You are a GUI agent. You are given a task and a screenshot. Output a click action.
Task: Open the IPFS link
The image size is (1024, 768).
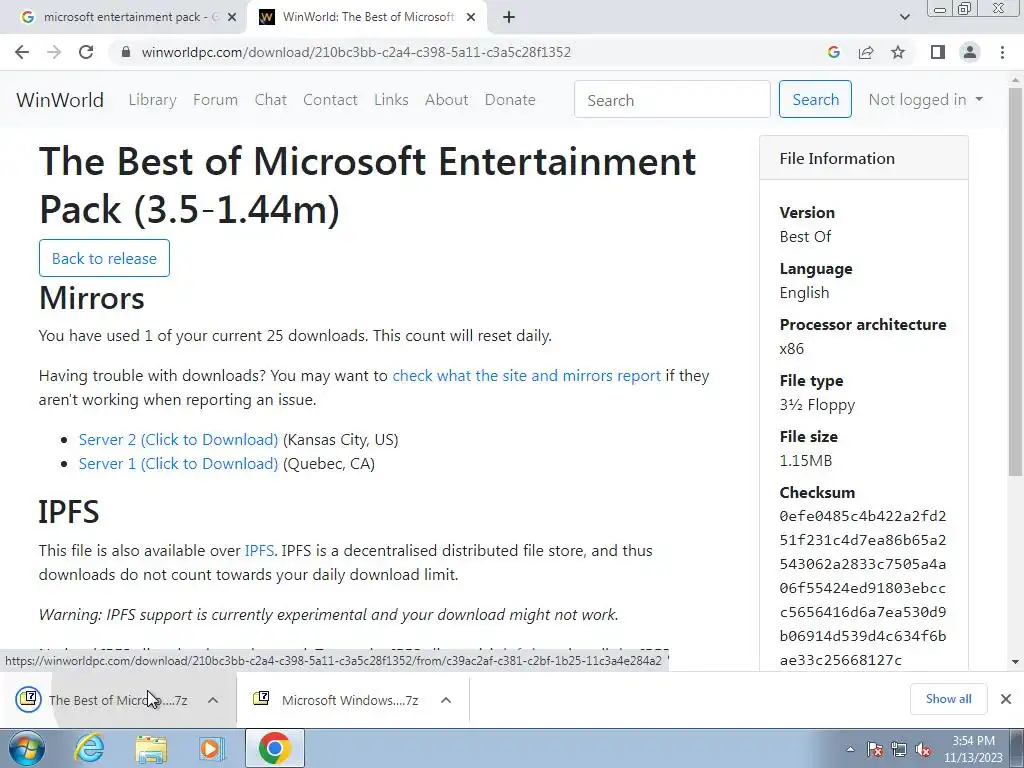tap(259, 551)
